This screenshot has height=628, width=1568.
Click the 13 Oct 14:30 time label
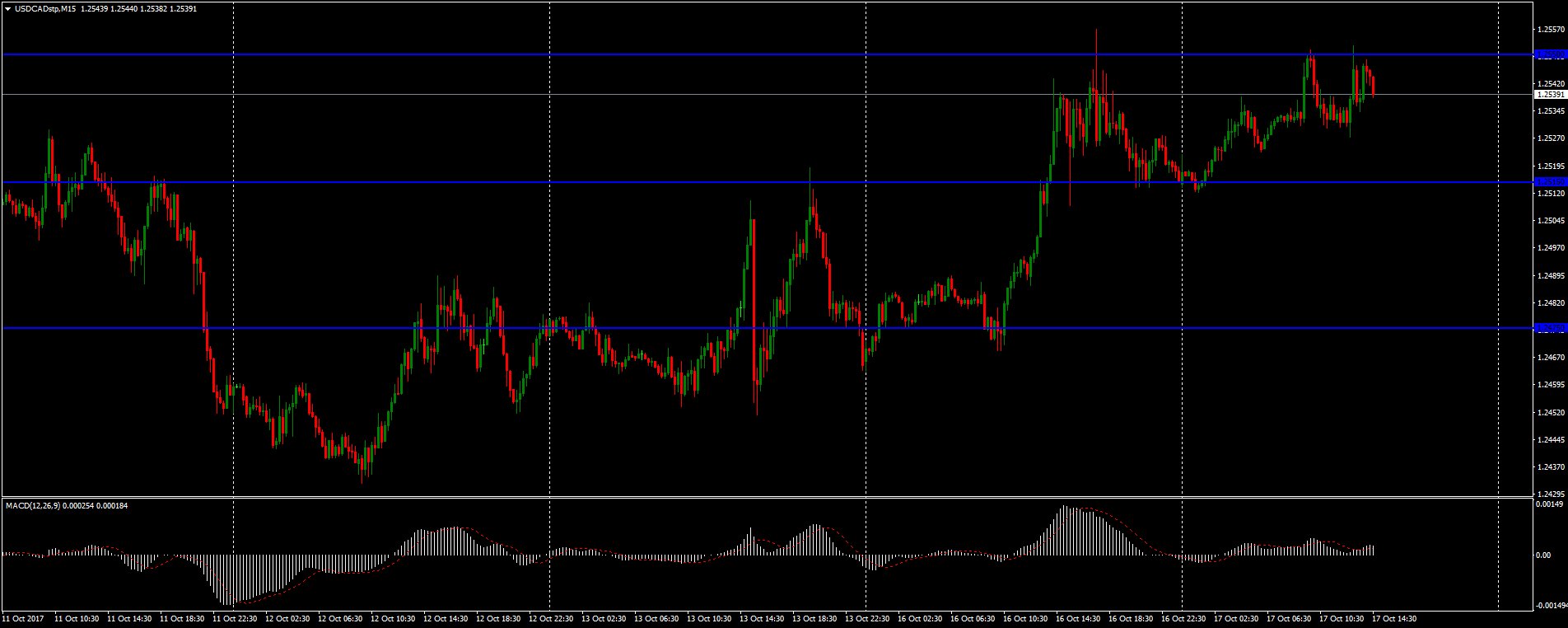763,618
